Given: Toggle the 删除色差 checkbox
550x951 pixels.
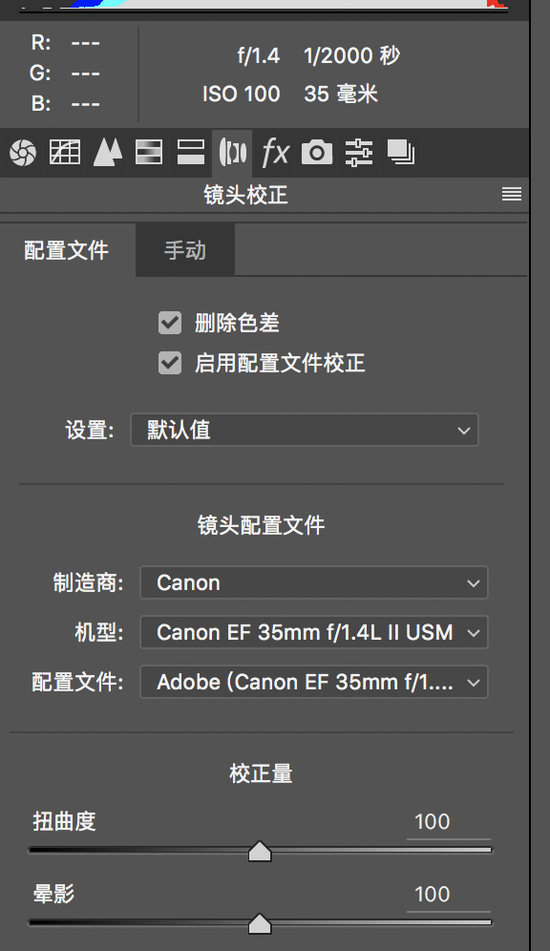Looking at the screenshot, I should pyautogui.click(x=170, y=323).
